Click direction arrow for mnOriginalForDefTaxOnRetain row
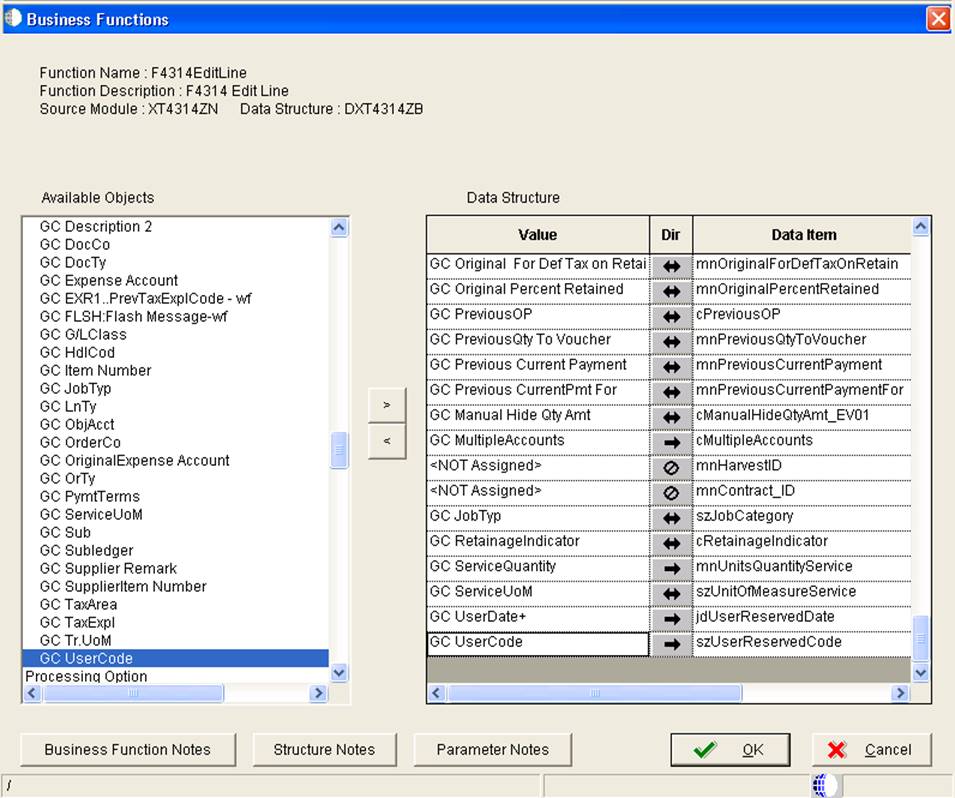This screenshot has width=955, height=798. 671,266
